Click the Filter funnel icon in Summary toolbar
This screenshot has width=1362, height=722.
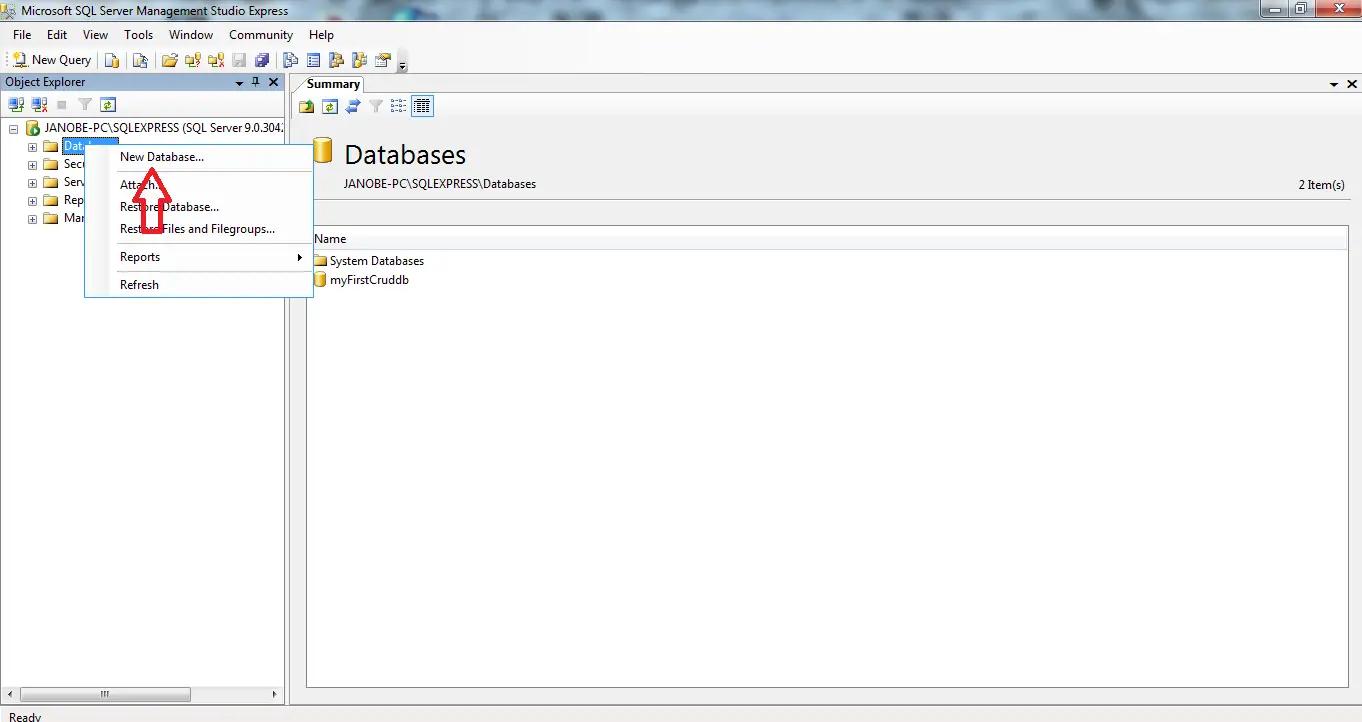pos(376,106)
